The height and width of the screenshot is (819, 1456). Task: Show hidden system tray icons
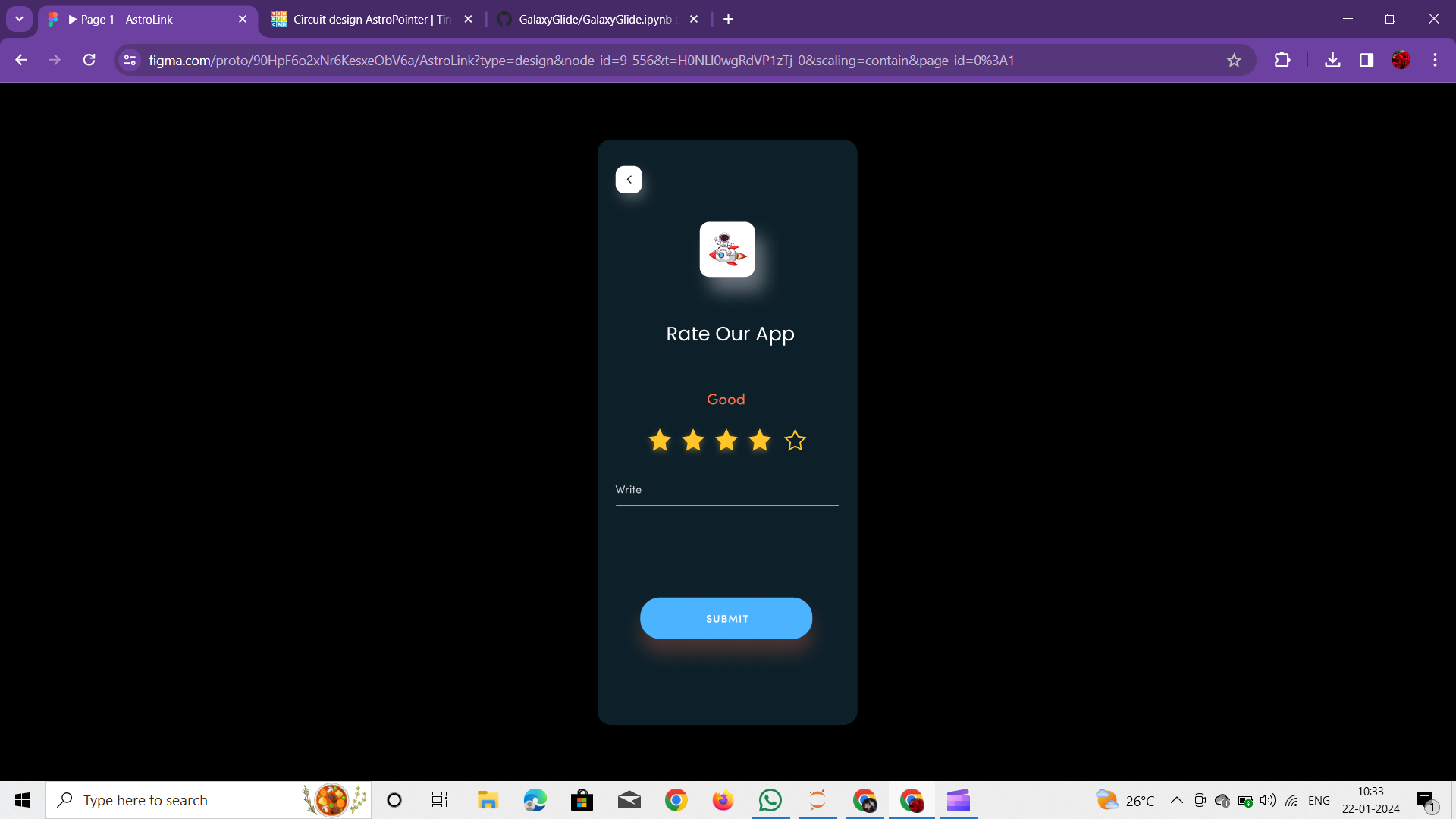click(x=1176, y=800)
